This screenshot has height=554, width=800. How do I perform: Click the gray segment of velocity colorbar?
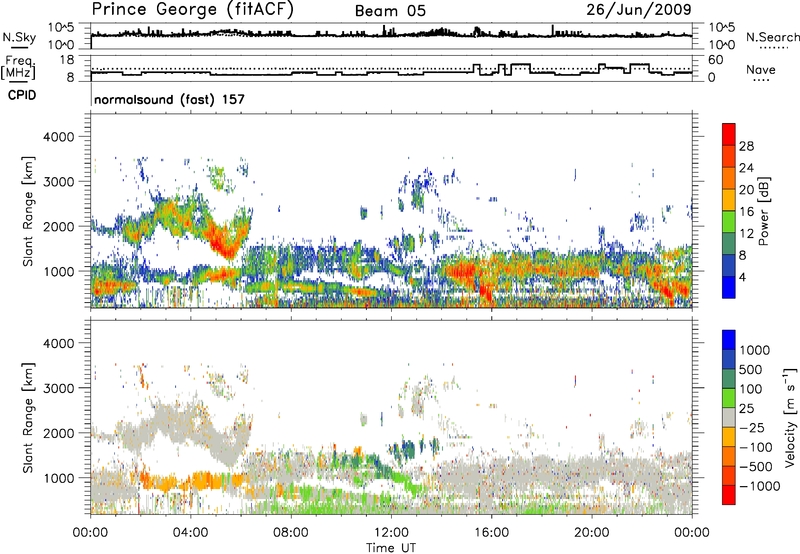coord(729,418)
